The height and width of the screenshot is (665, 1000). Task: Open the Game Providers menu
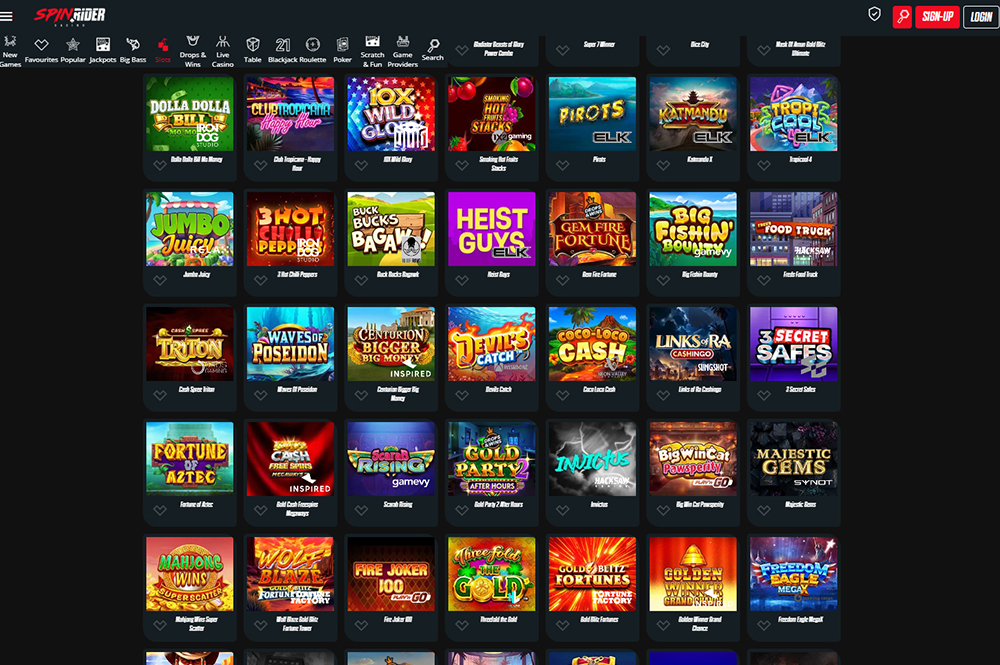click(x=402, y=51)
